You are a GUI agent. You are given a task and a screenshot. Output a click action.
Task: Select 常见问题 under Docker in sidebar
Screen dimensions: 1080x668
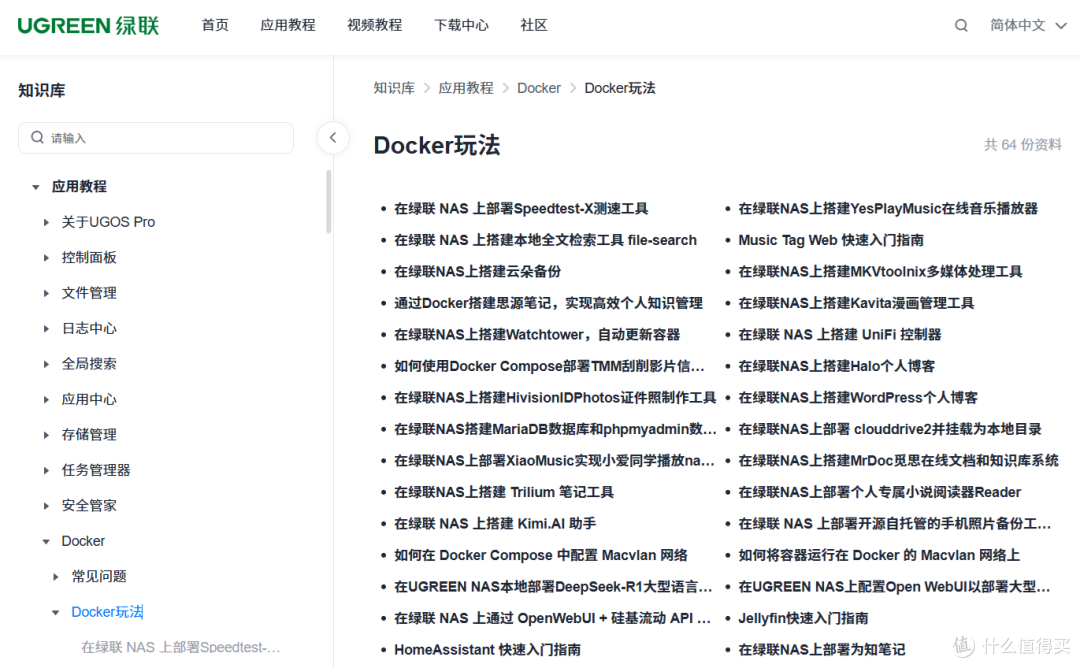[99, 577]
